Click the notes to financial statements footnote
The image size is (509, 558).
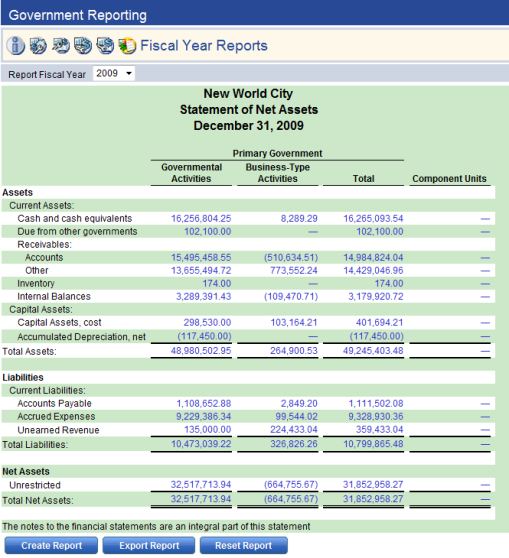(x=156, y=527)
